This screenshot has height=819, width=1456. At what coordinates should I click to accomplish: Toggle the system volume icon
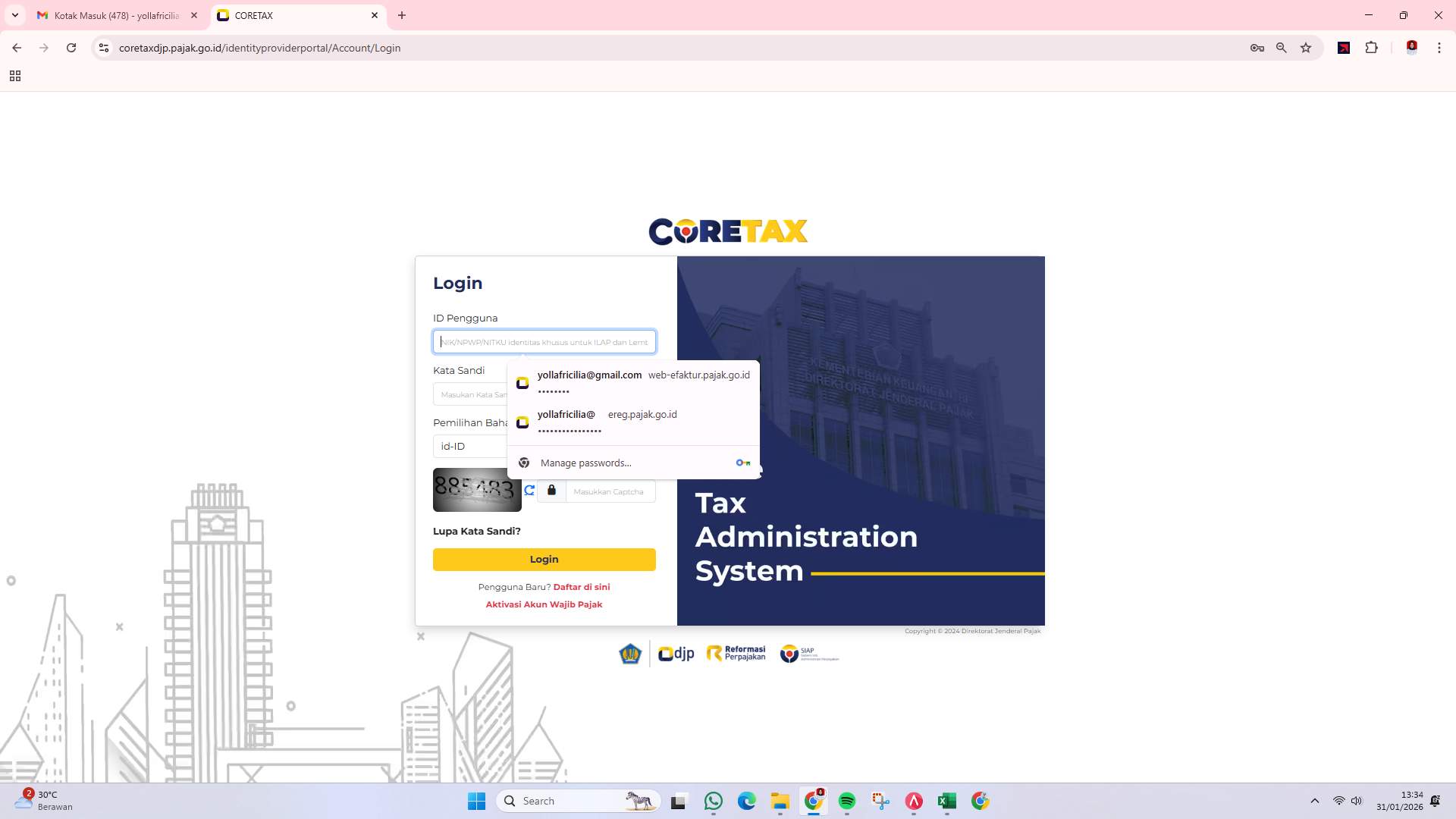tap(1357, 801)
